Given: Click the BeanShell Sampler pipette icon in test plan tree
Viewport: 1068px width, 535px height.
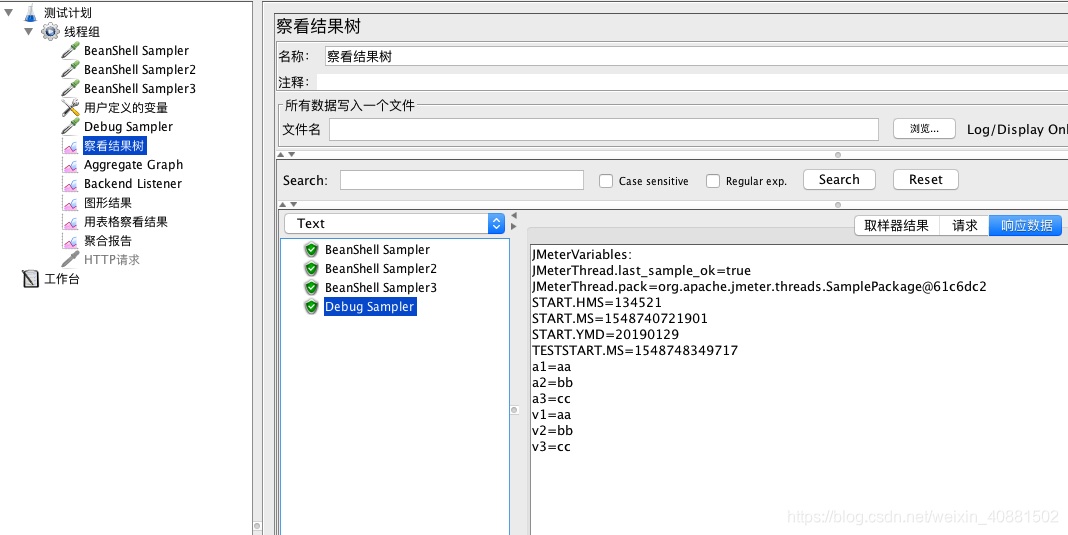Looking at the screenshot, I should [70, 50].
